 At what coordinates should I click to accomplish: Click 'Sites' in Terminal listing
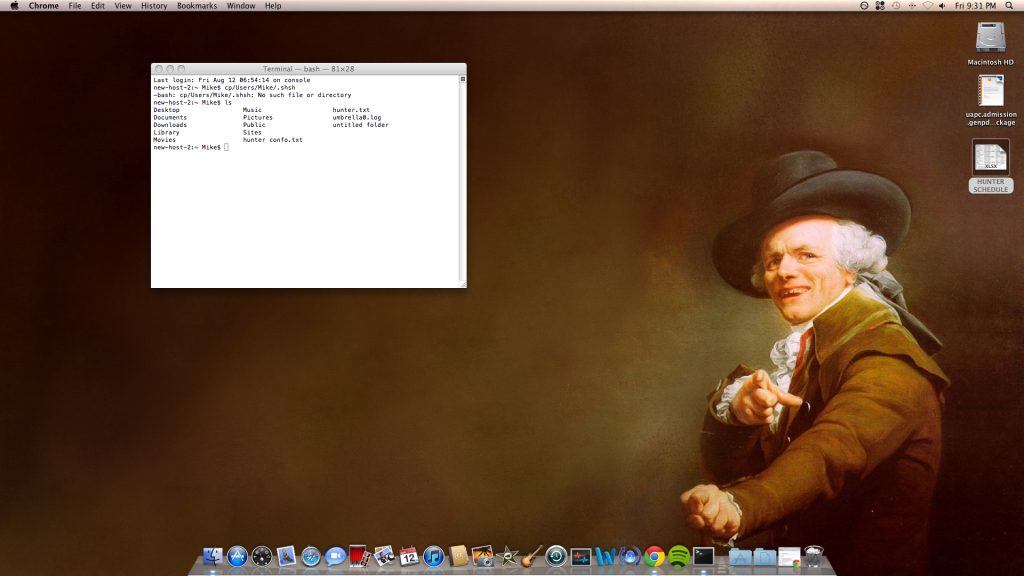tap(252, 133)
